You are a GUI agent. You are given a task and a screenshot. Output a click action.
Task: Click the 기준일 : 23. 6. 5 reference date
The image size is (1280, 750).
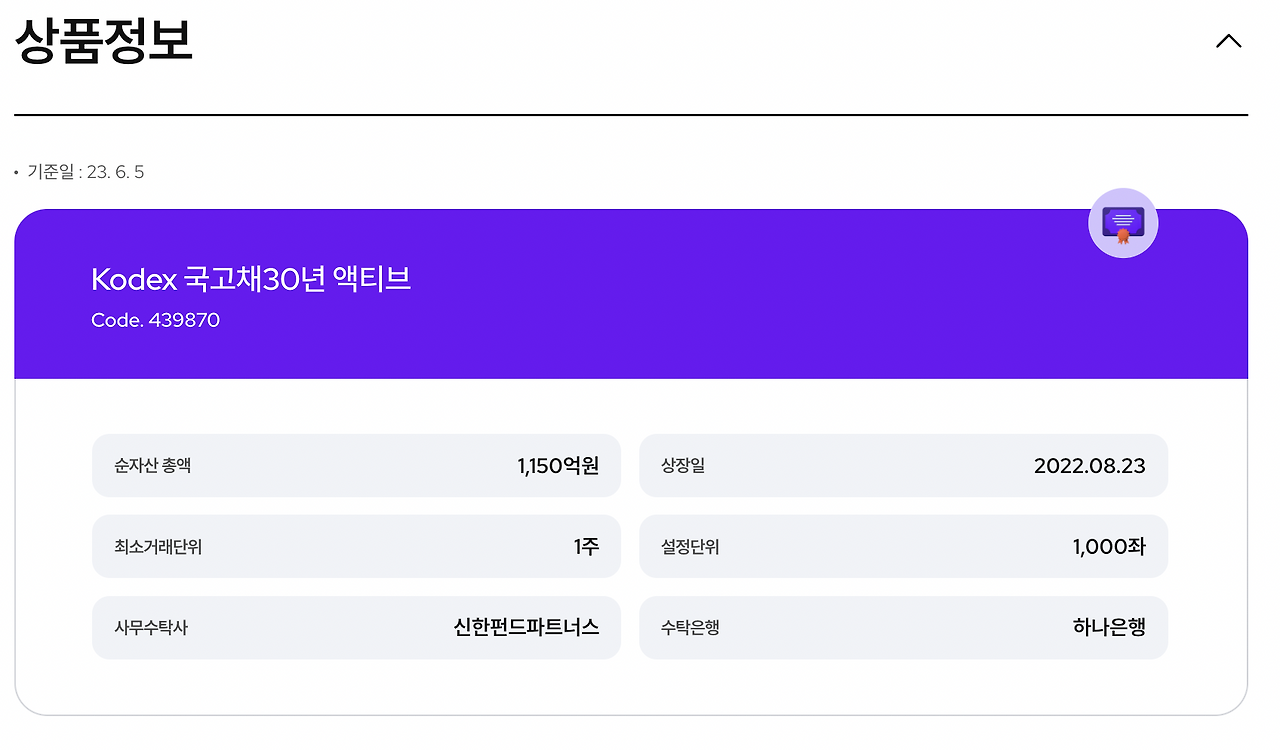tap(83, 171)
